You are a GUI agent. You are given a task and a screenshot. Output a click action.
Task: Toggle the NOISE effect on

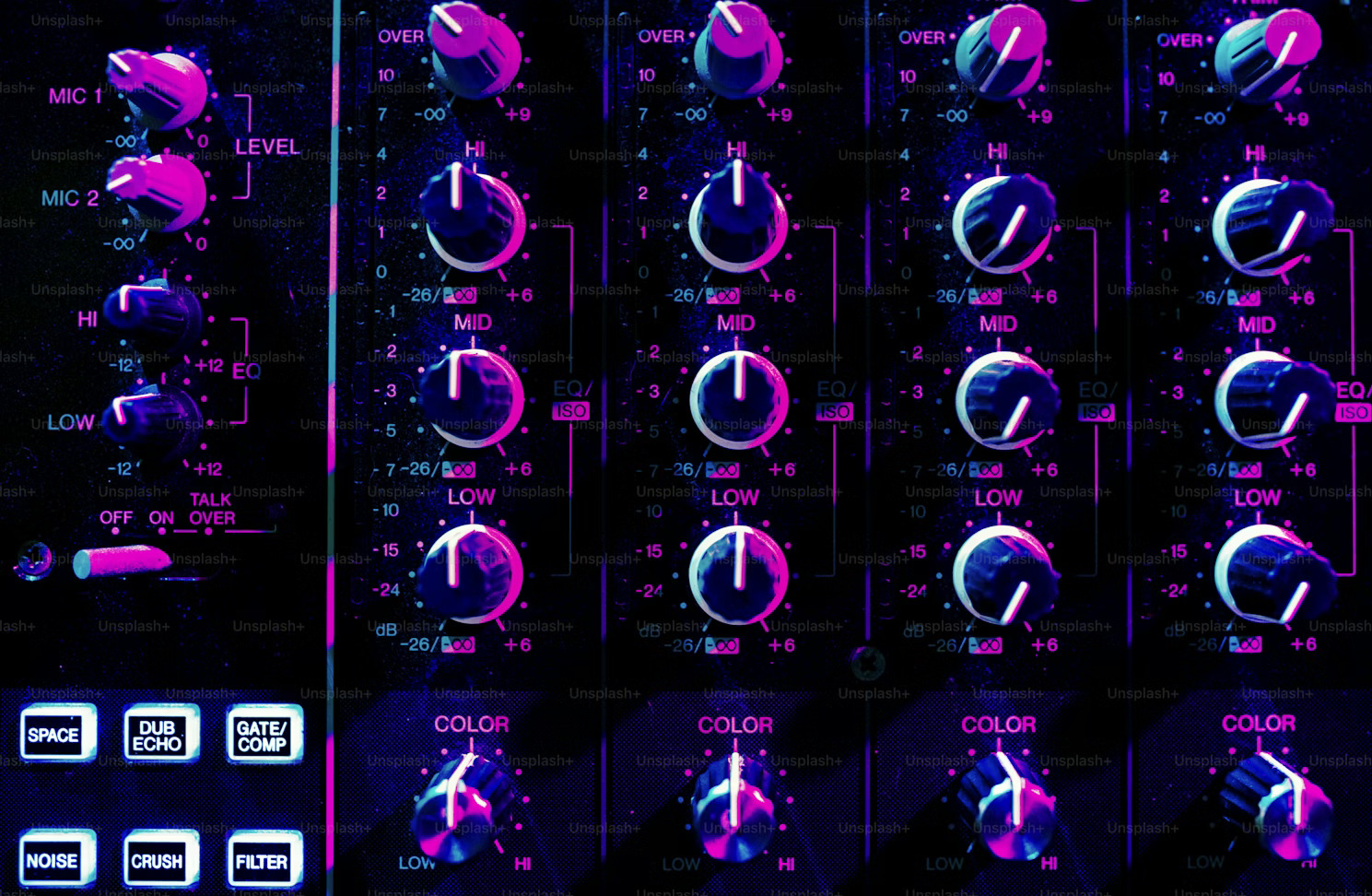point(57,861)
